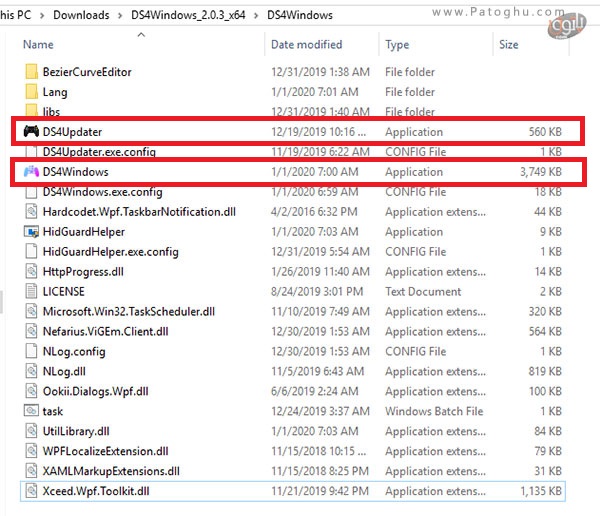Select the WPFLocalizeExtension.dll file name
Screen dimensions: 600x516
pos(106,451)
